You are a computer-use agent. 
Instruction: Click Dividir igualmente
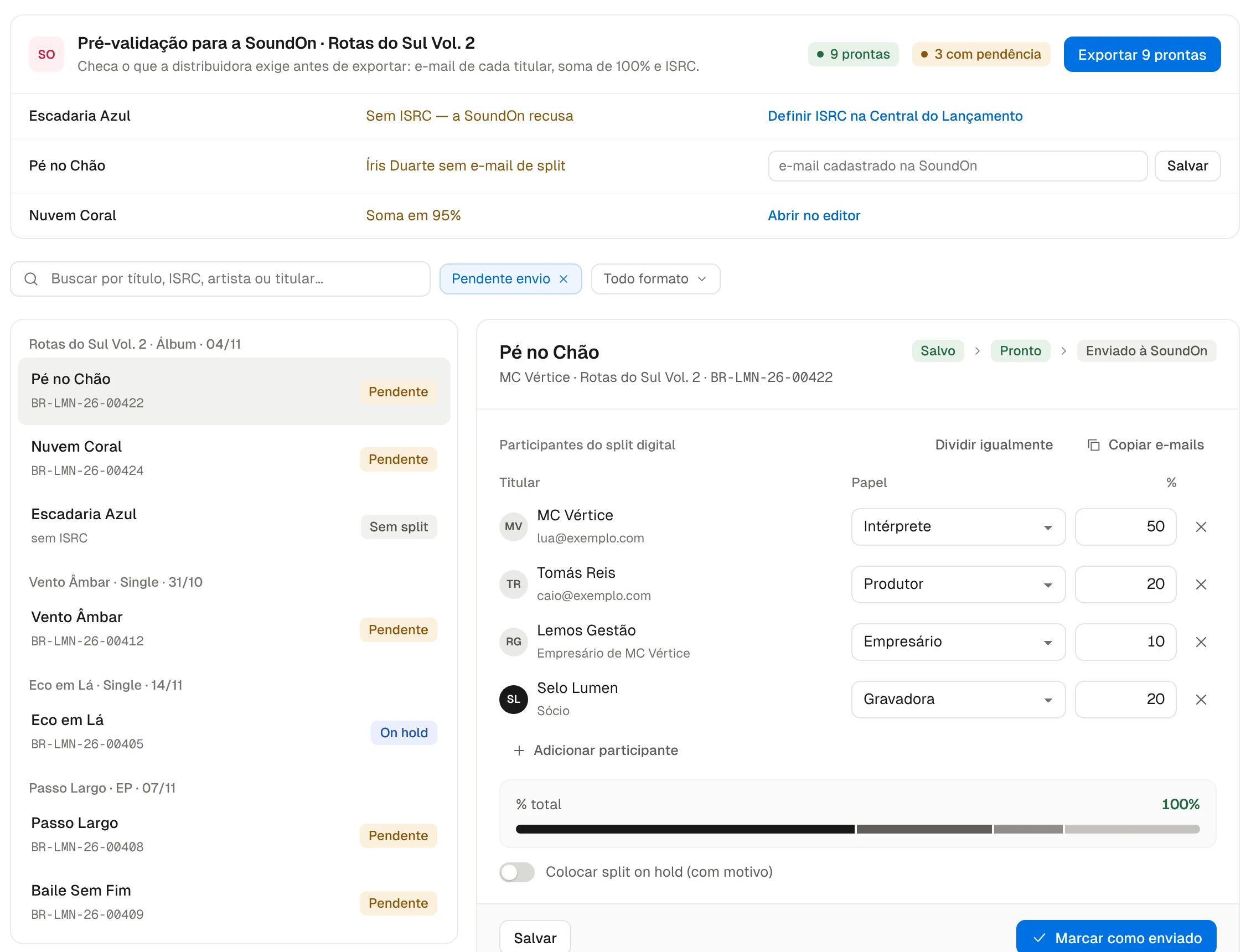pyautogui.click(x=993, y=445)
